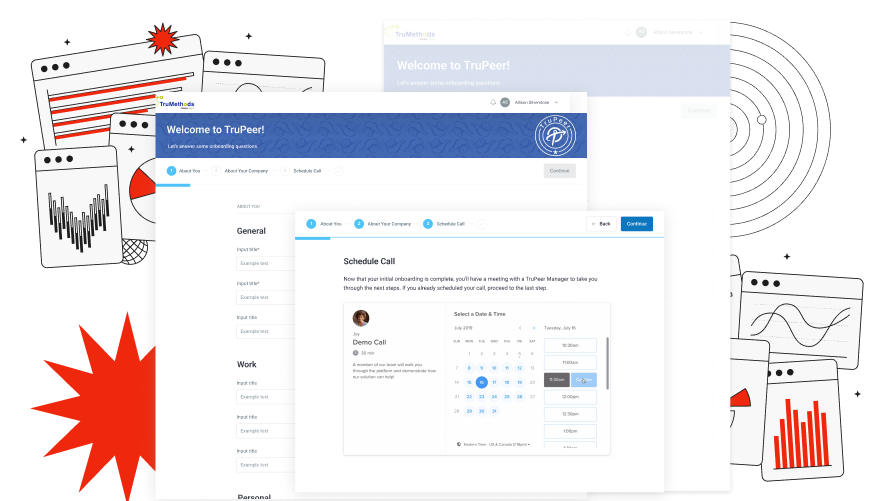888x501 pixels.
Task: Choose the 12:30pm time slot
Action: (570, 414)
